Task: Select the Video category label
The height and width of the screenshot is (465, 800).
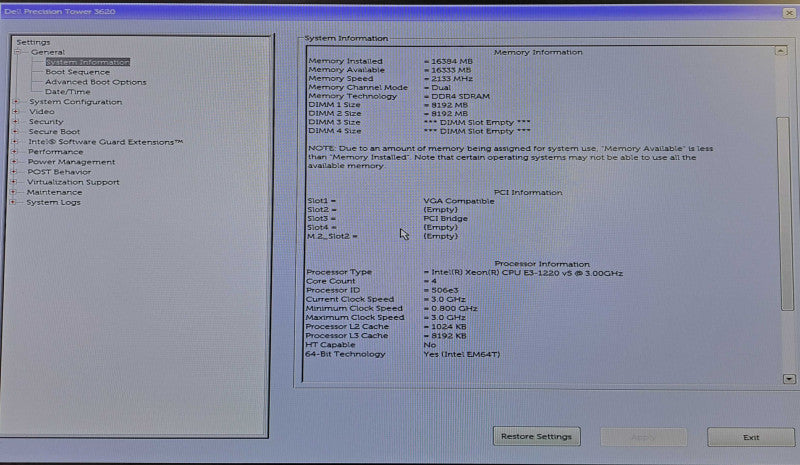Action: 41,111
